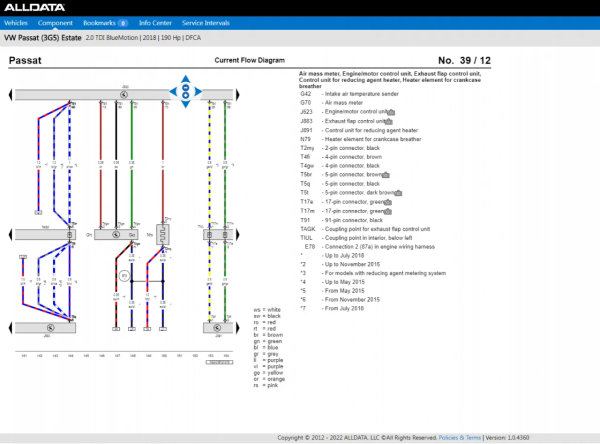
Task: Click left continuation arrow at top of diagram
Action: tap(9, 96)
